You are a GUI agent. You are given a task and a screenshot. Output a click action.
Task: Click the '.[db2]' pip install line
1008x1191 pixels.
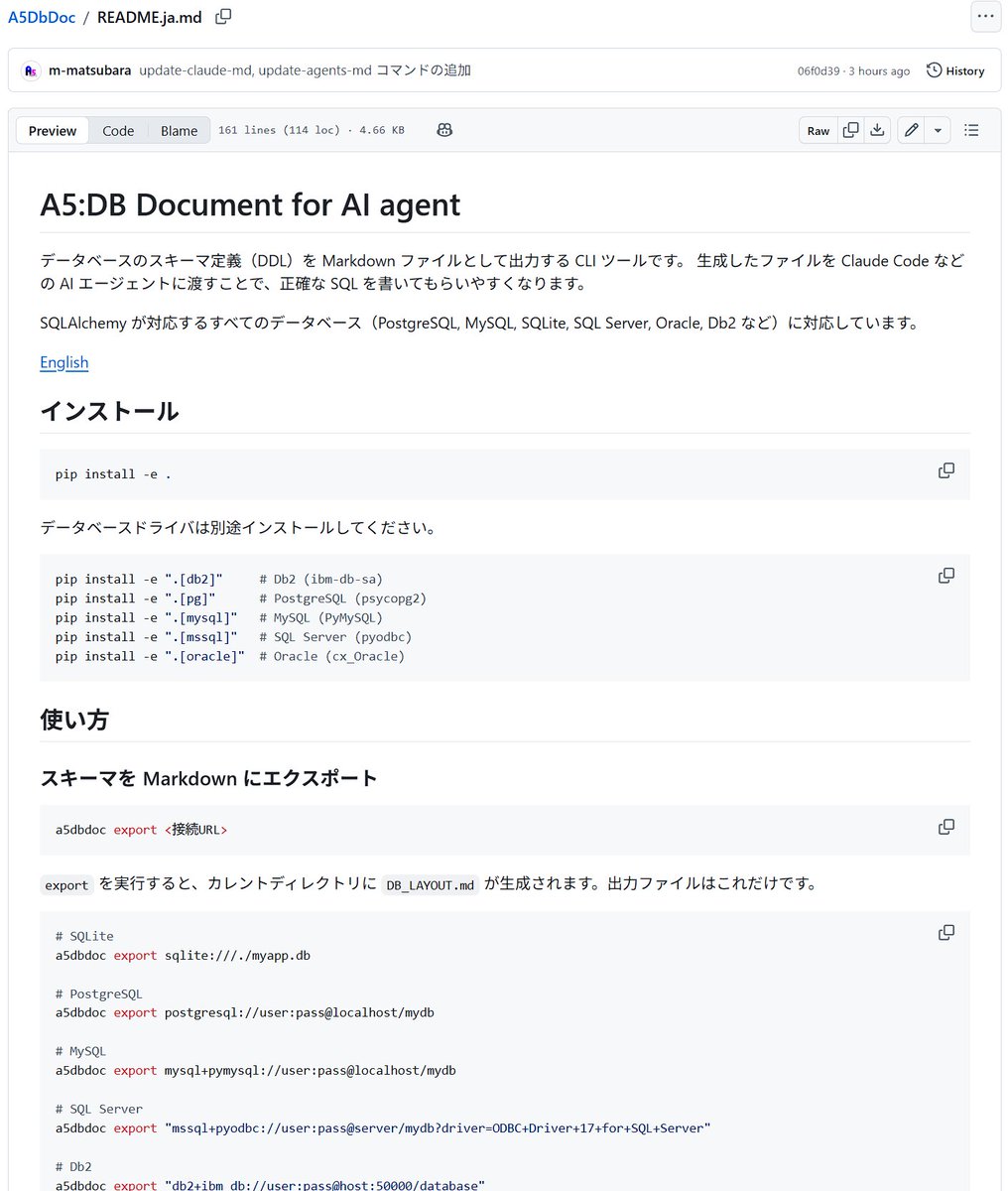pos(219,579)
